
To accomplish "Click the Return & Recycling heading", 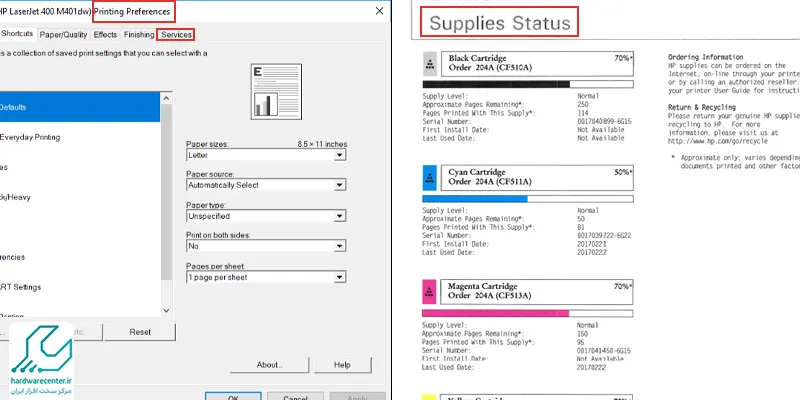I will [x=702, y=107].
